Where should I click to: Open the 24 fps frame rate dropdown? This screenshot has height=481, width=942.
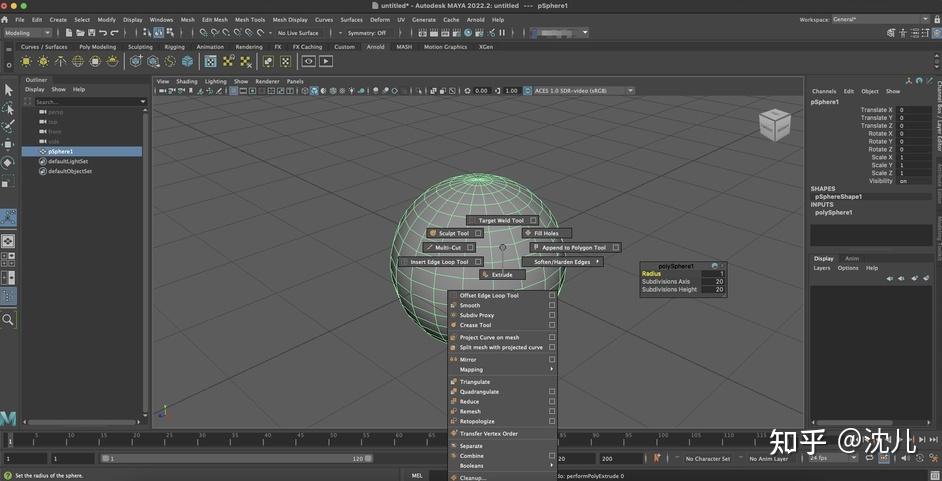(x=833, y=458)
